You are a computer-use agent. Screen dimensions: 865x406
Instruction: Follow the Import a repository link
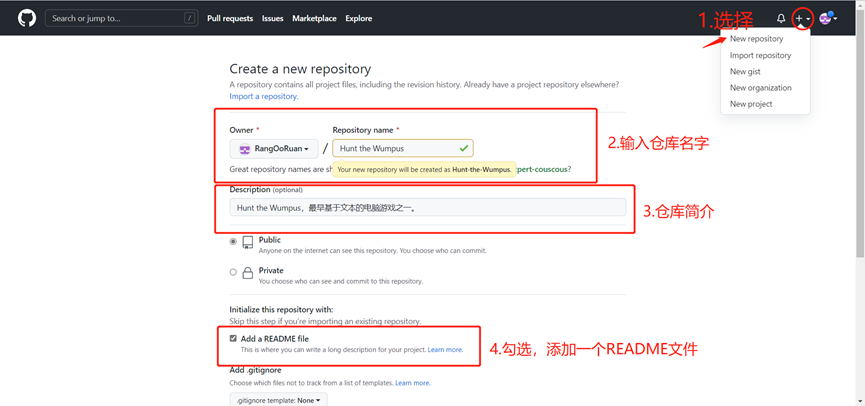pos(264,96)
